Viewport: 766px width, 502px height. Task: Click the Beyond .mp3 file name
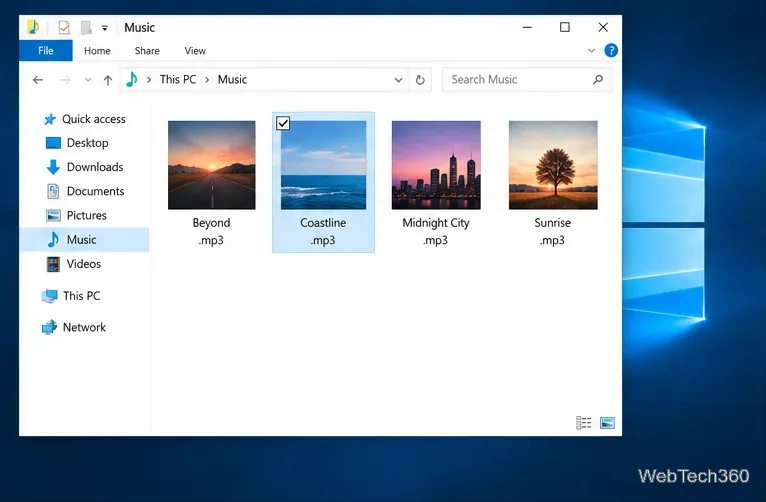[211, 231]
